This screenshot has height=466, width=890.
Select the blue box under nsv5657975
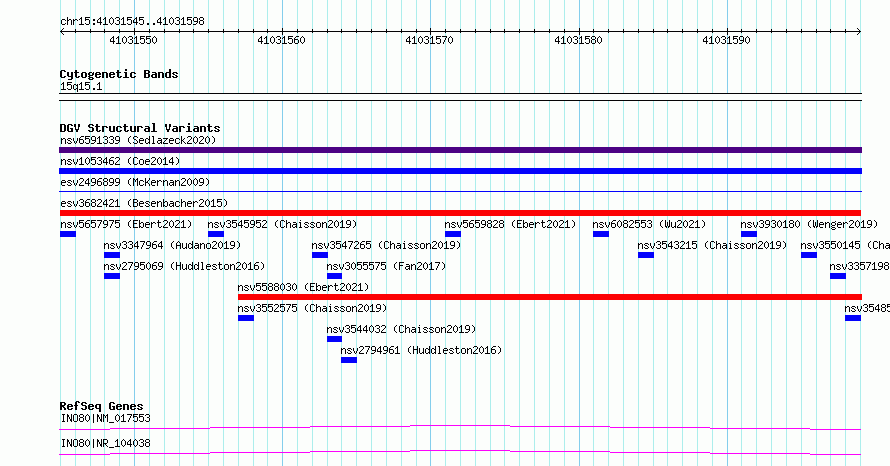point(68,234)
